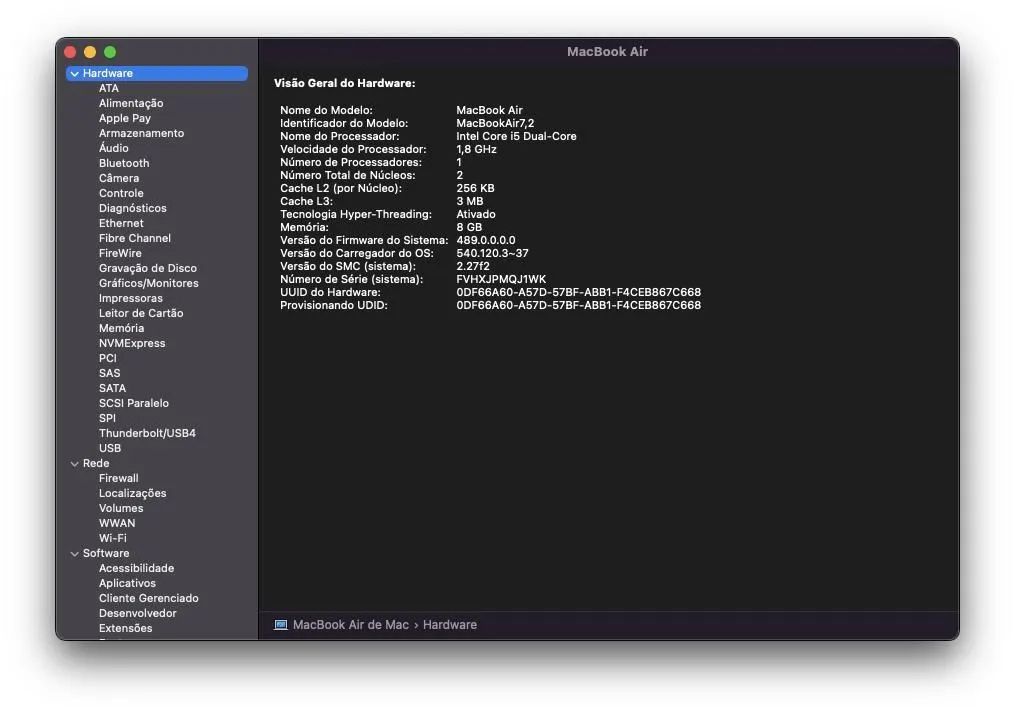Select MacBook Air de Mac in path bar
The height and width of the screenshot is (714, 1015).
(350, 625)
